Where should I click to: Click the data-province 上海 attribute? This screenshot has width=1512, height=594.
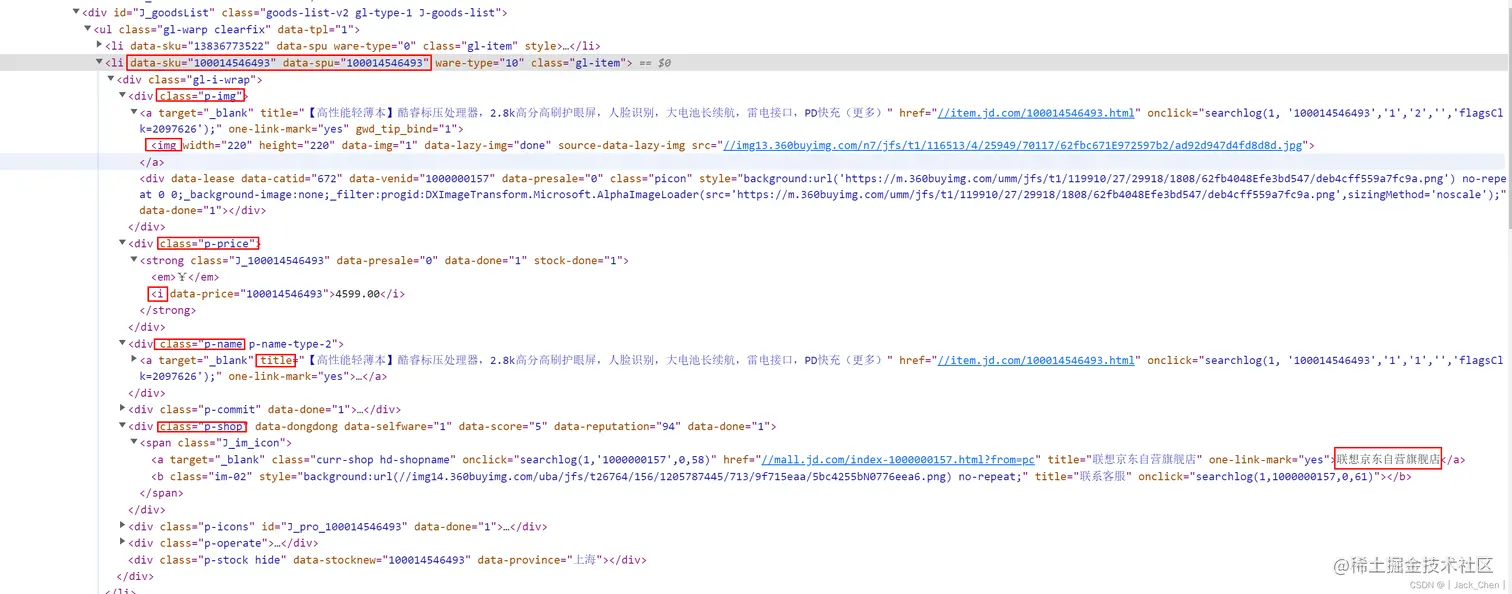[x=540, y=560]
